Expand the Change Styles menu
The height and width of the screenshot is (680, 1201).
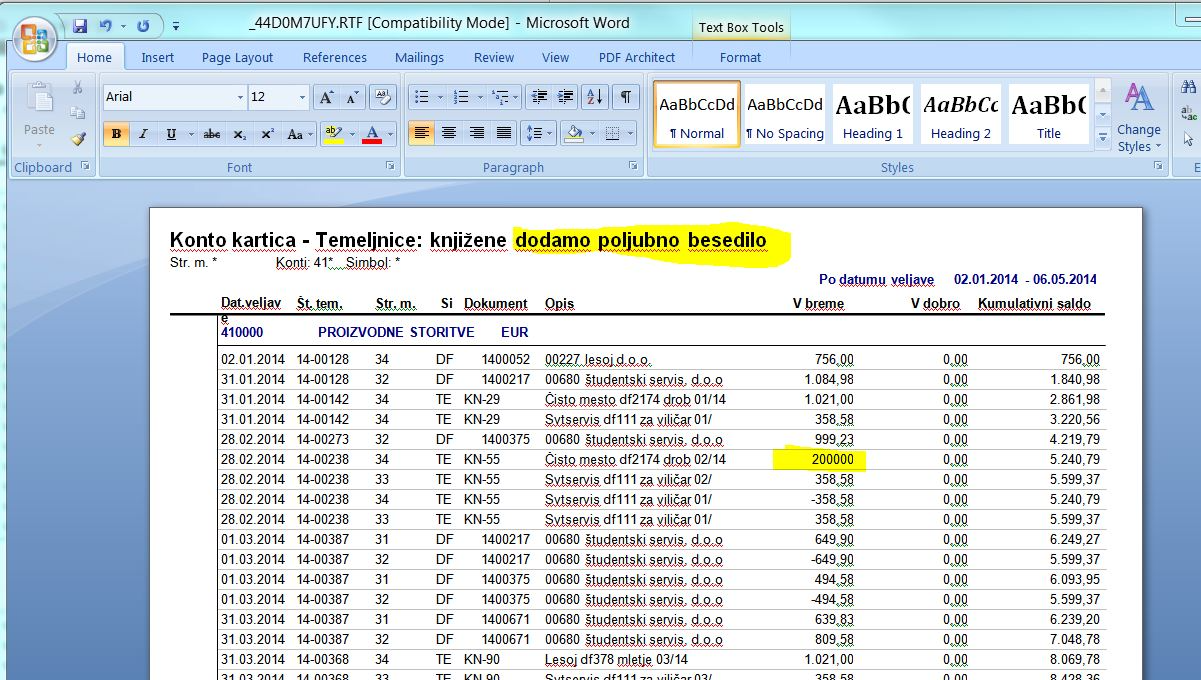click(x=1138, y=120)
